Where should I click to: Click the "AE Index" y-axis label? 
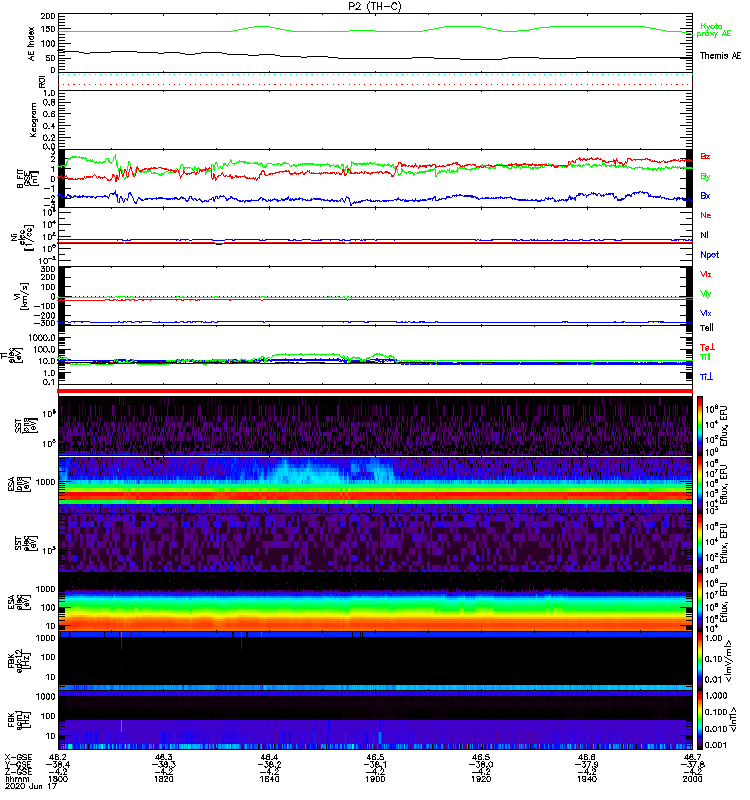click(x=32, y=44)
